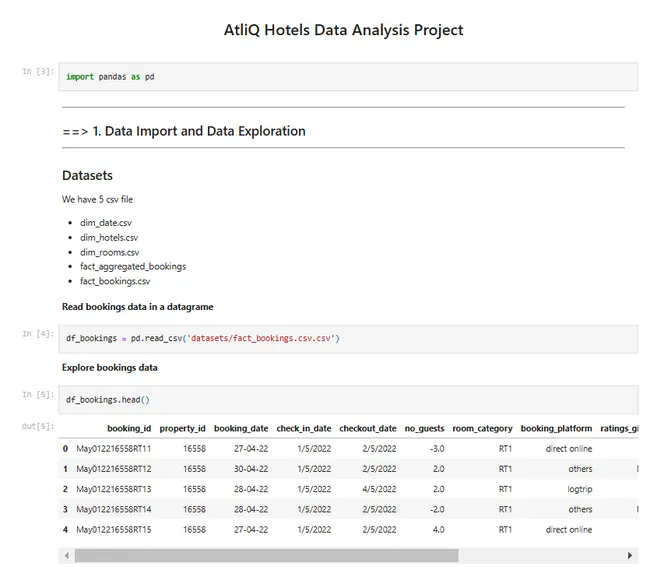Image resolution: width=650 pixels, height=567 pixels.
Task: Click the horizontal scrollbar right arrow
Action: (x=630, y=555)
